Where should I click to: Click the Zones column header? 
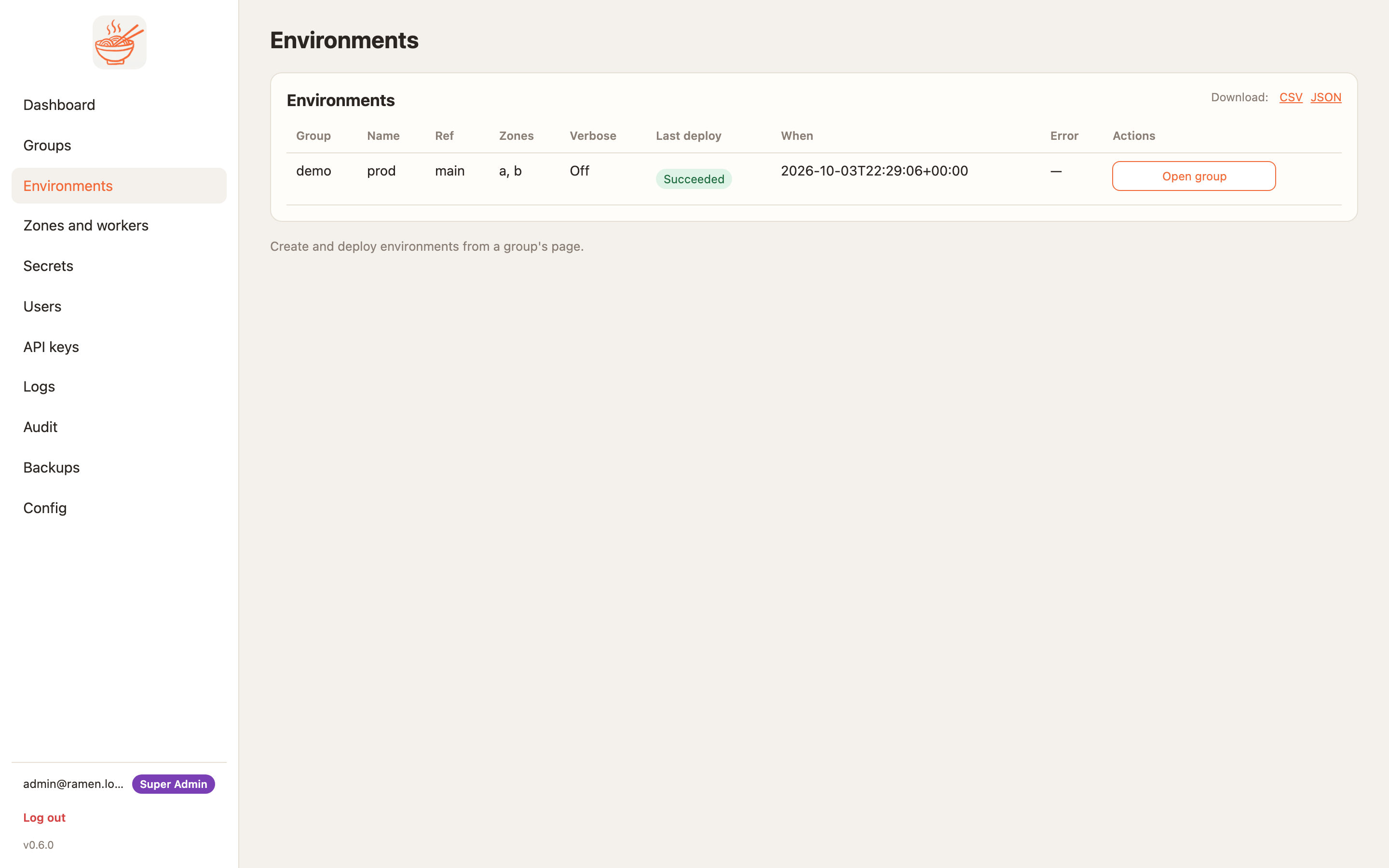(x=516, y=136)
